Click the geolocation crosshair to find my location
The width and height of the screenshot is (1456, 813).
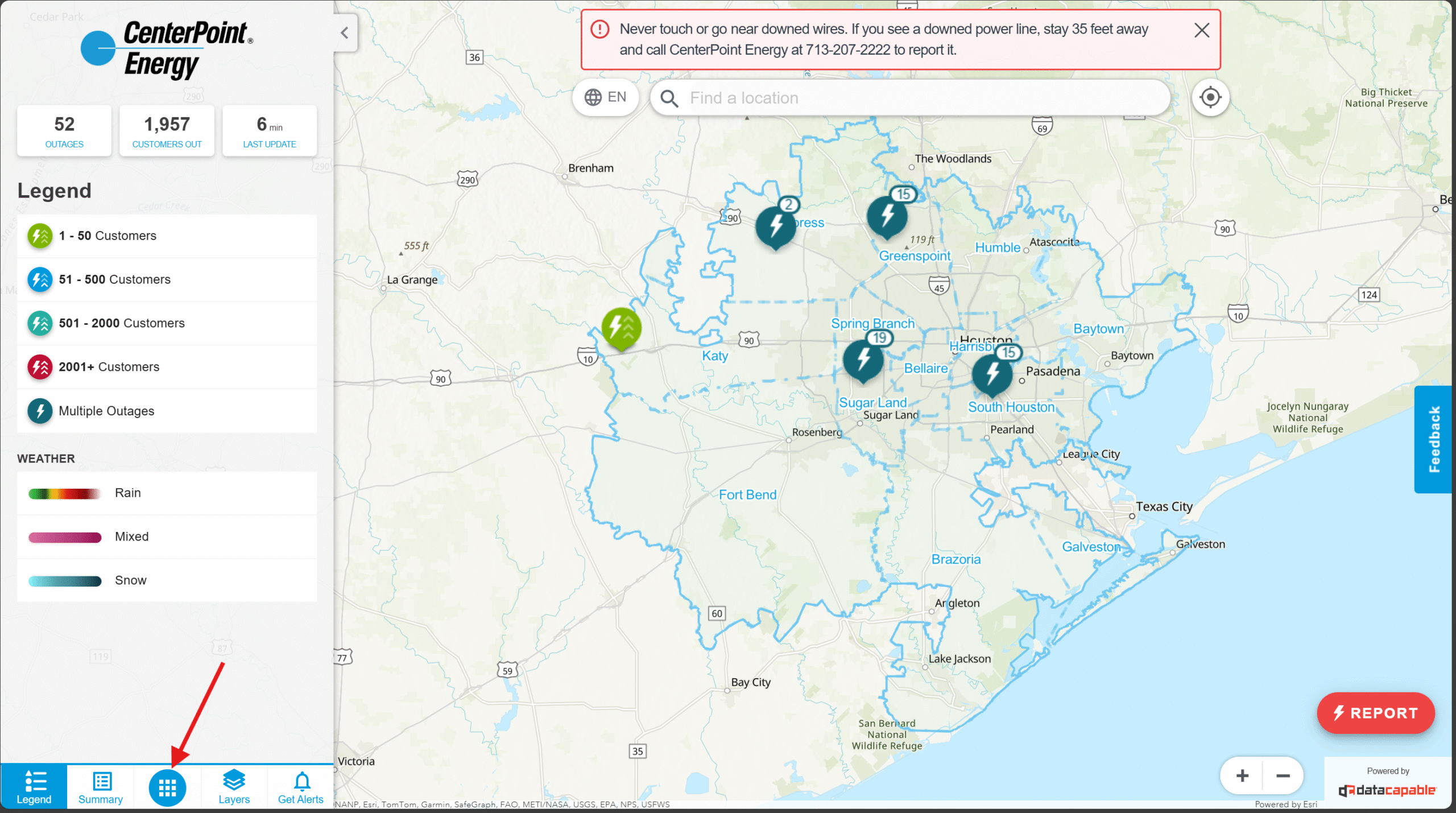[1210, 97]
